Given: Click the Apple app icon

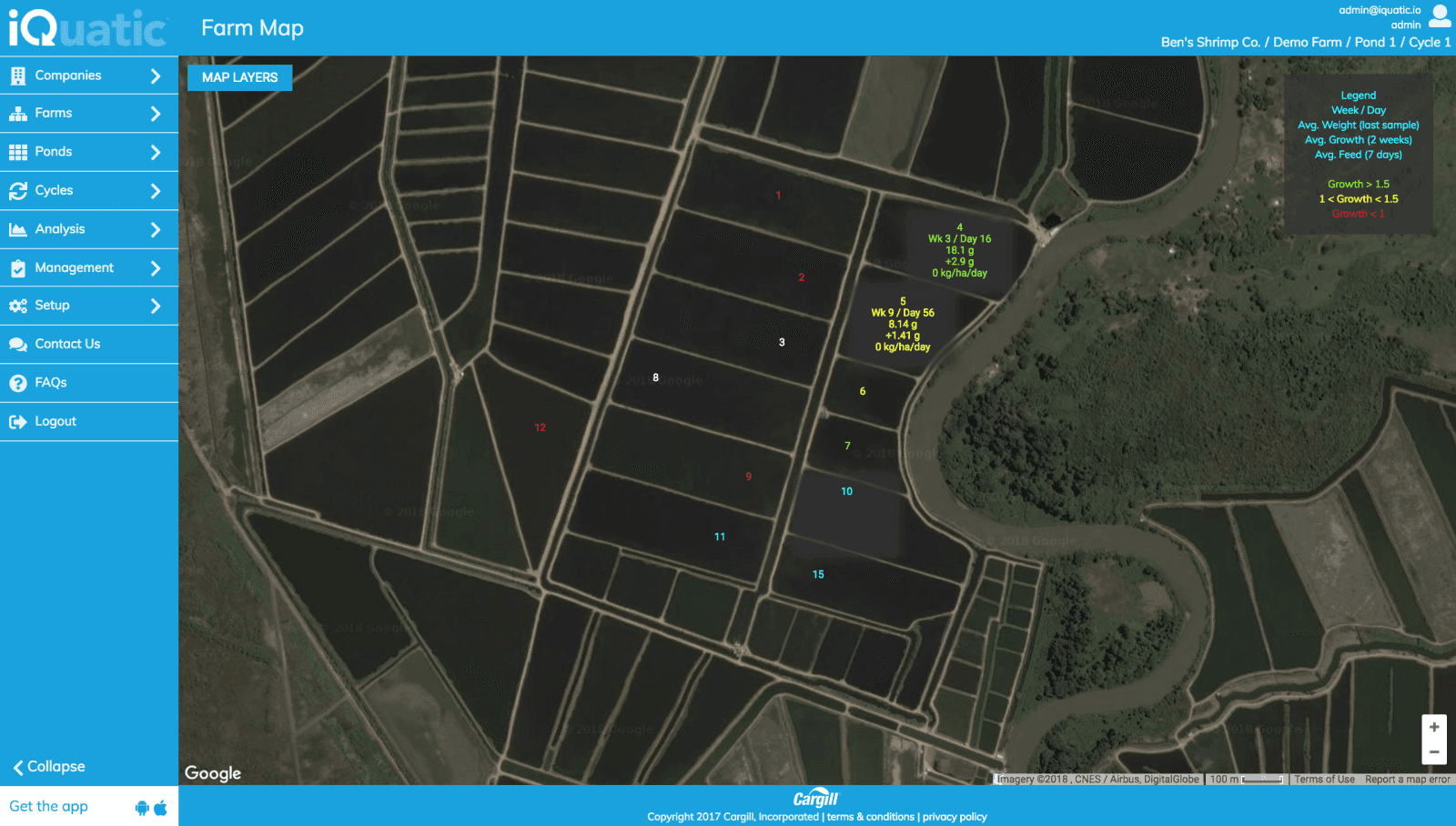Looking at the screenshot, I should click(x=161, y=807).
